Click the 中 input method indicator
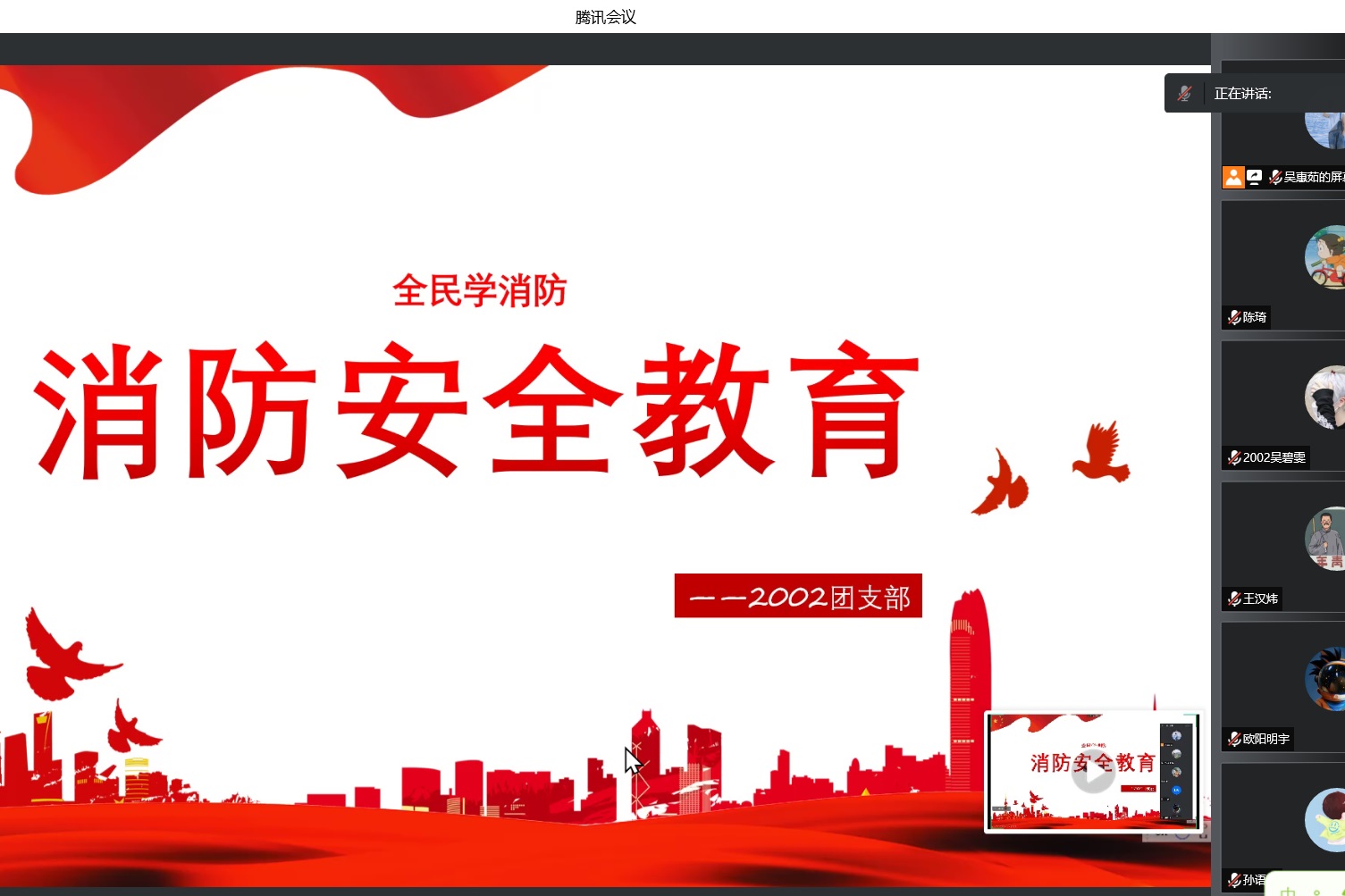This screenshot has height=896, width=1345. tap(1288, 890)
